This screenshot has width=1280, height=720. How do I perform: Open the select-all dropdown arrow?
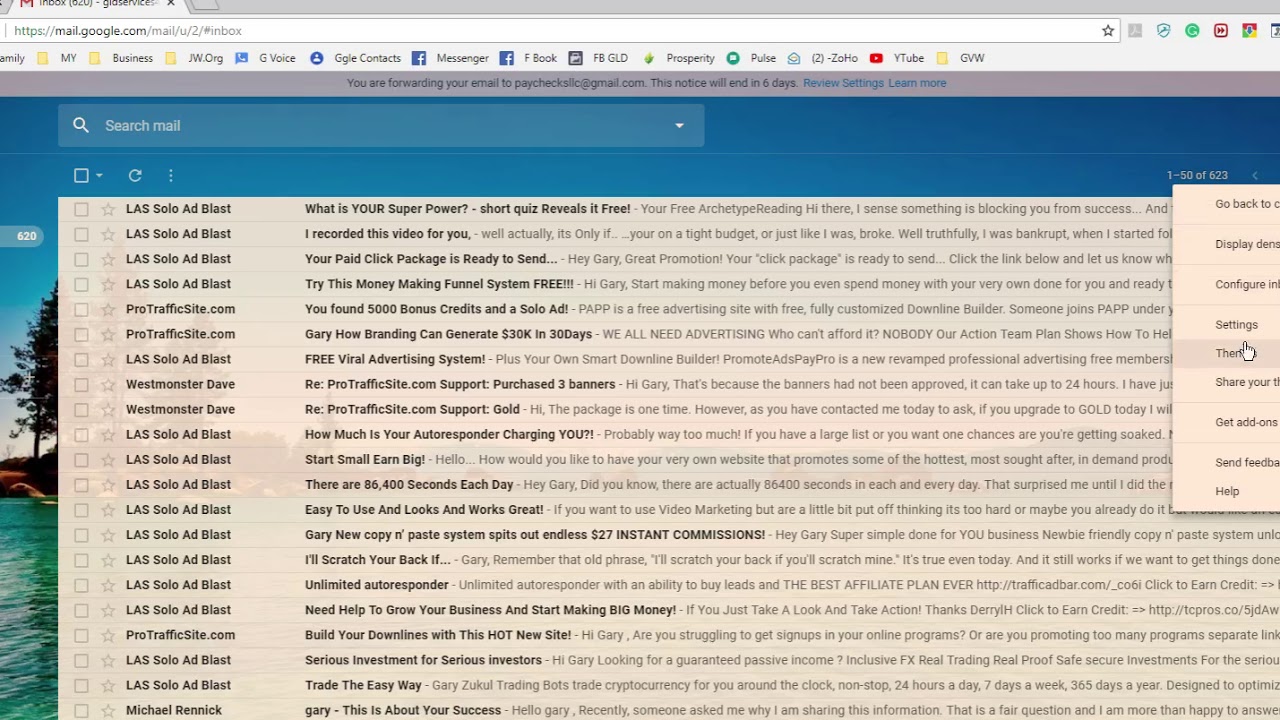99,176
